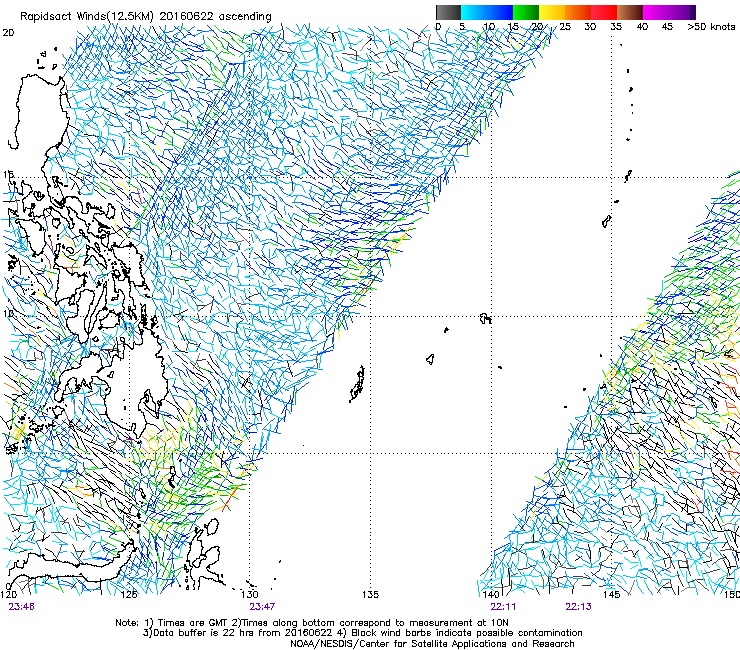
Task: Click longitude label '120' on bottom axis
Action: click(8, 594)
